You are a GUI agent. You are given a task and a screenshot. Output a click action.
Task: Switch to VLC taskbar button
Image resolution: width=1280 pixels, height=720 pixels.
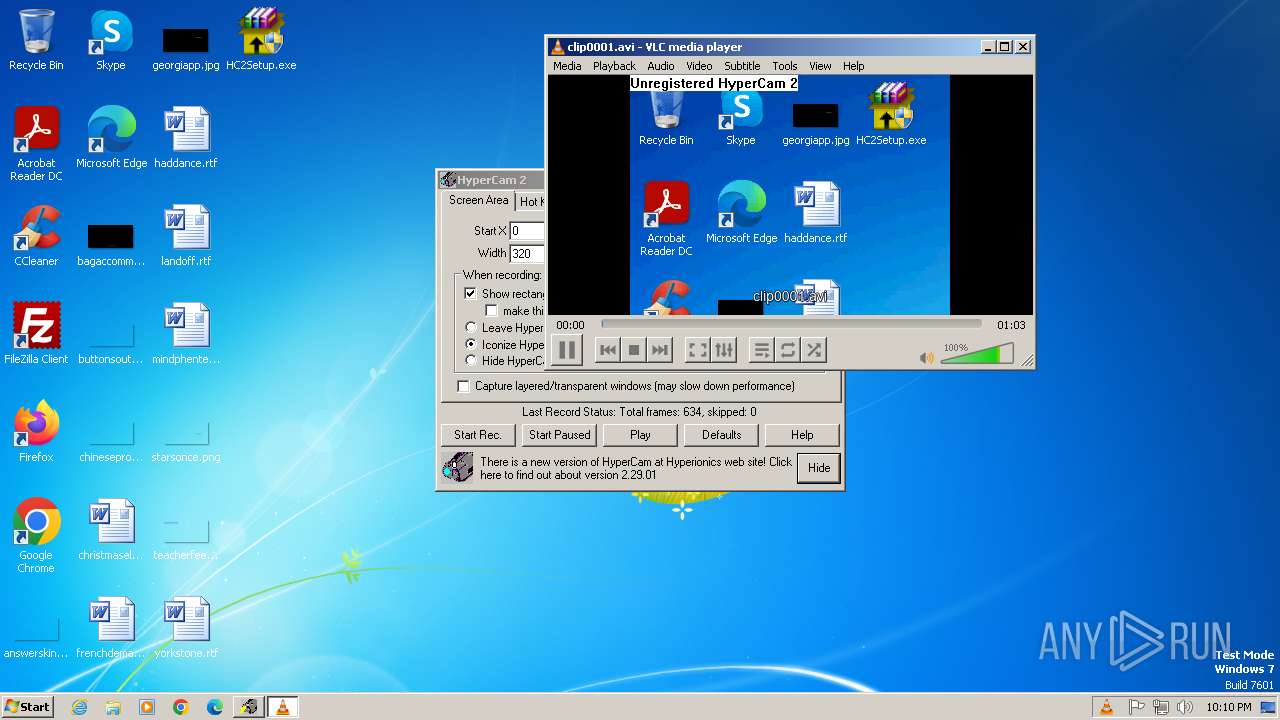pyautogui.click(x=282, y=707)
